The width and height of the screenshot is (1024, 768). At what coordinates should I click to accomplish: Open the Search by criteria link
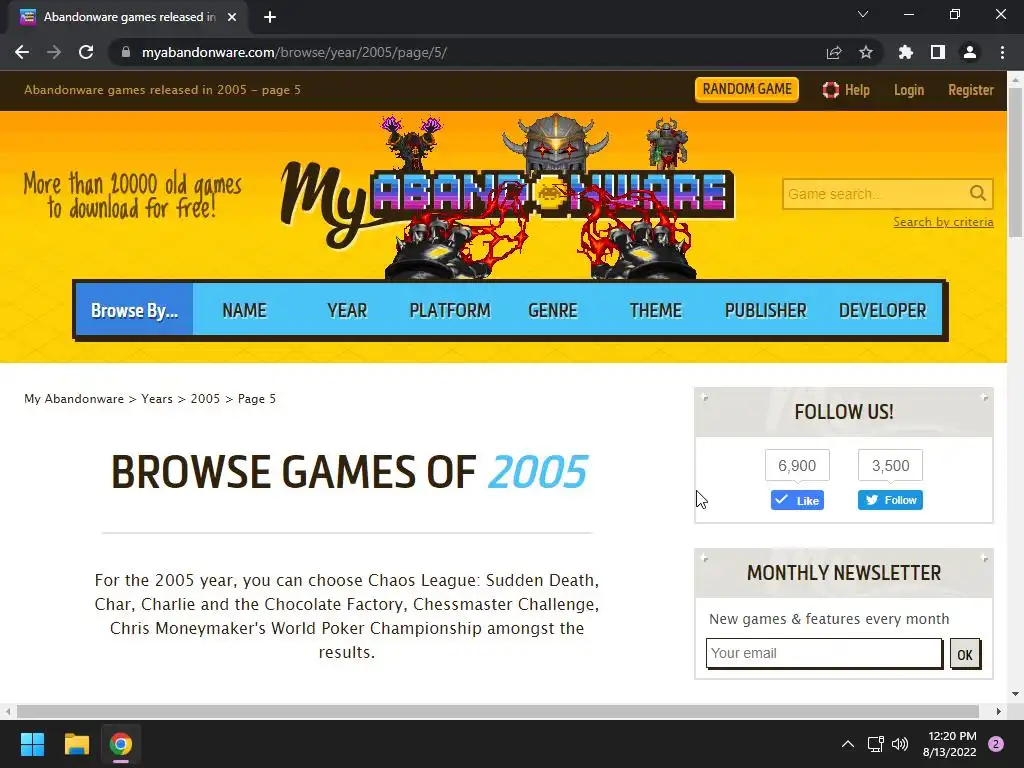click(x=943, y=222)
